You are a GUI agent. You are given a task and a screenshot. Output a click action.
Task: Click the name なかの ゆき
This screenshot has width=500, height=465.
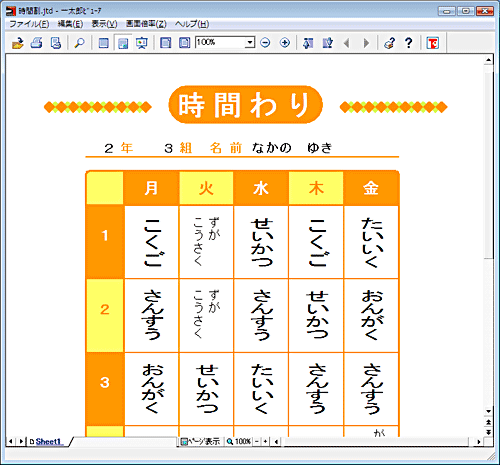(x=292, y=148)
